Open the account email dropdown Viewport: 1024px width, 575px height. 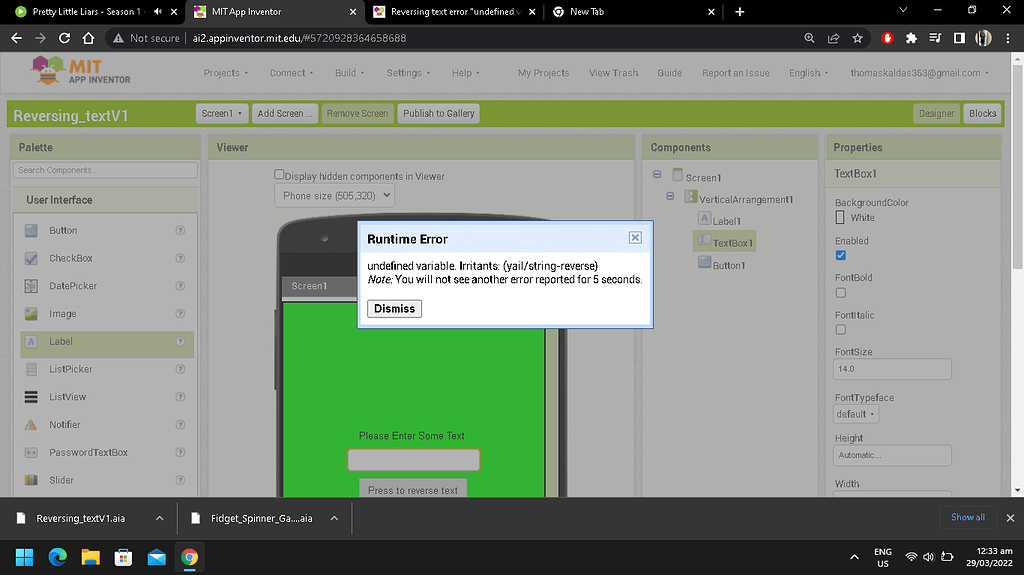[x=920, y=73]
